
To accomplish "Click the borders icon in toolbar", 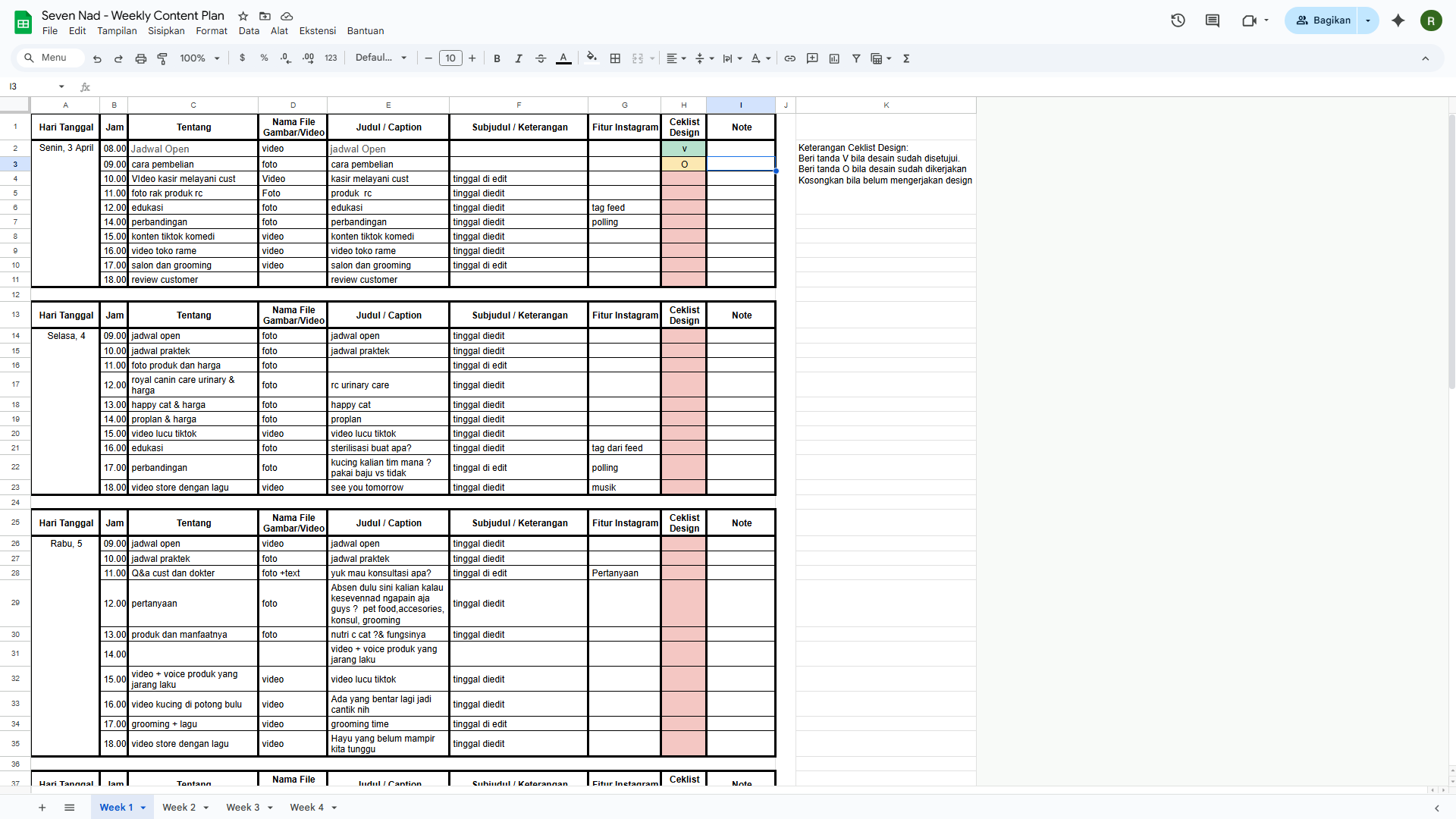I will (615, 58).
